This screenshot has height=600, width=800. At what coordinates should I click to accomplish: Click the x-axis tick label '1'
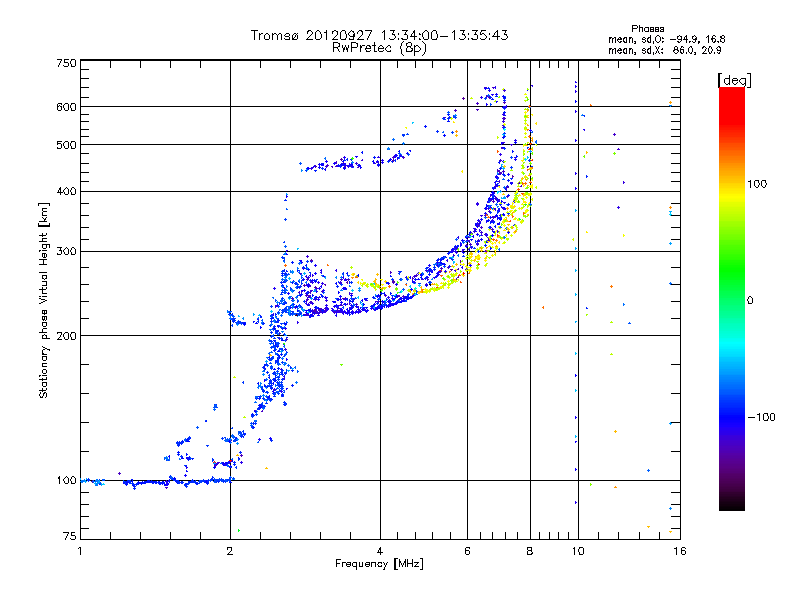[80, 551]
